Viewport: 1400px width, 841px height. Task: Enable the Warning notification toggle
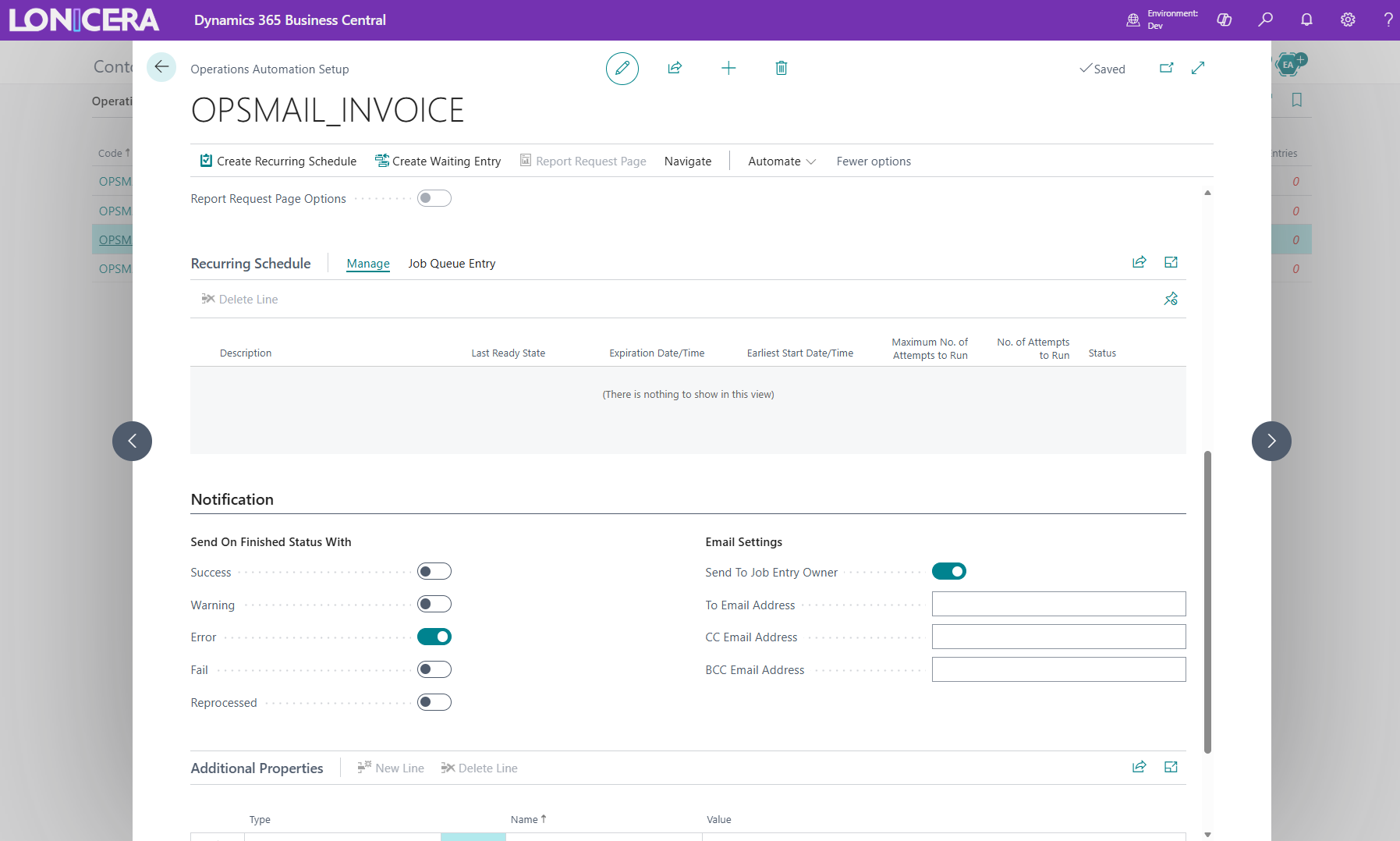434,605
